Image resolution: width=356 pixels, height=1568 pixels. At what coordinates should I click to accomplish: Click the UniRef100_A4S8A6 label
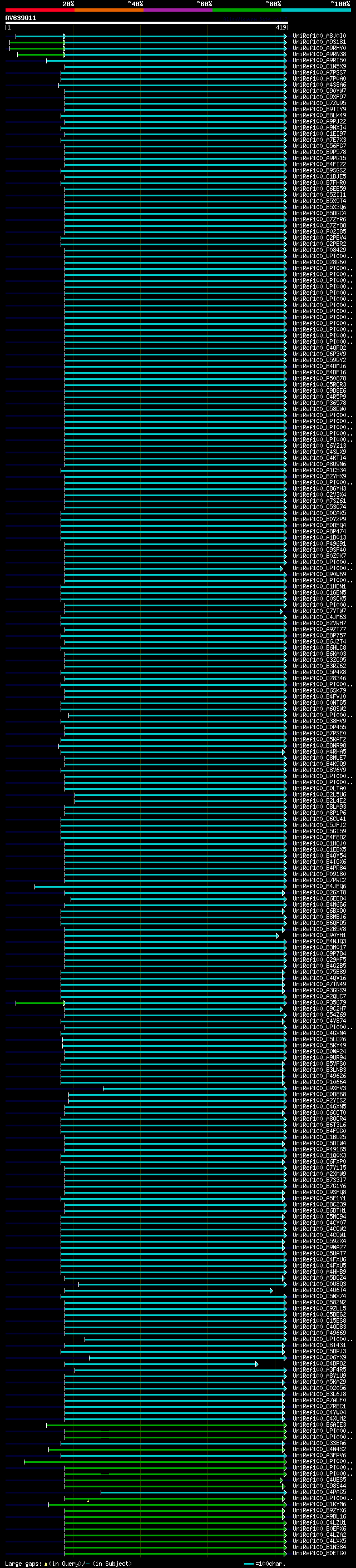tap(319, 85)
